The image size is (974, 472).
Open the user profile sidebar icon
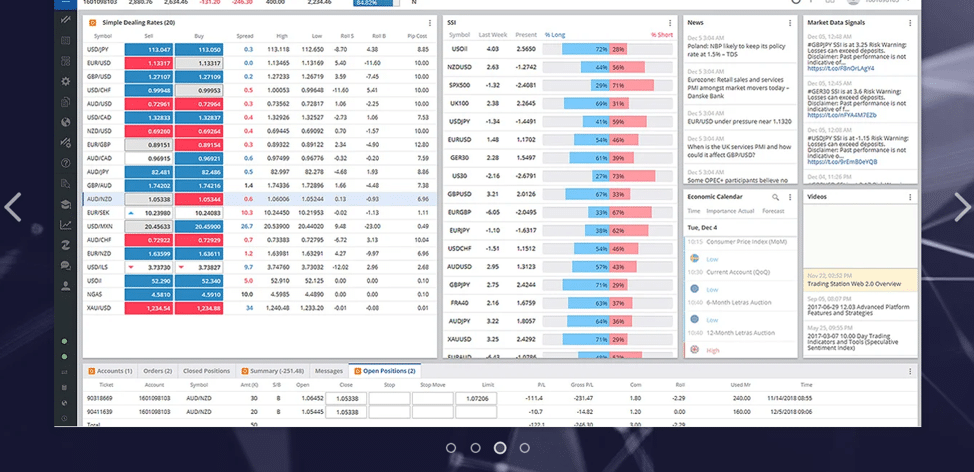pos(65,286)
